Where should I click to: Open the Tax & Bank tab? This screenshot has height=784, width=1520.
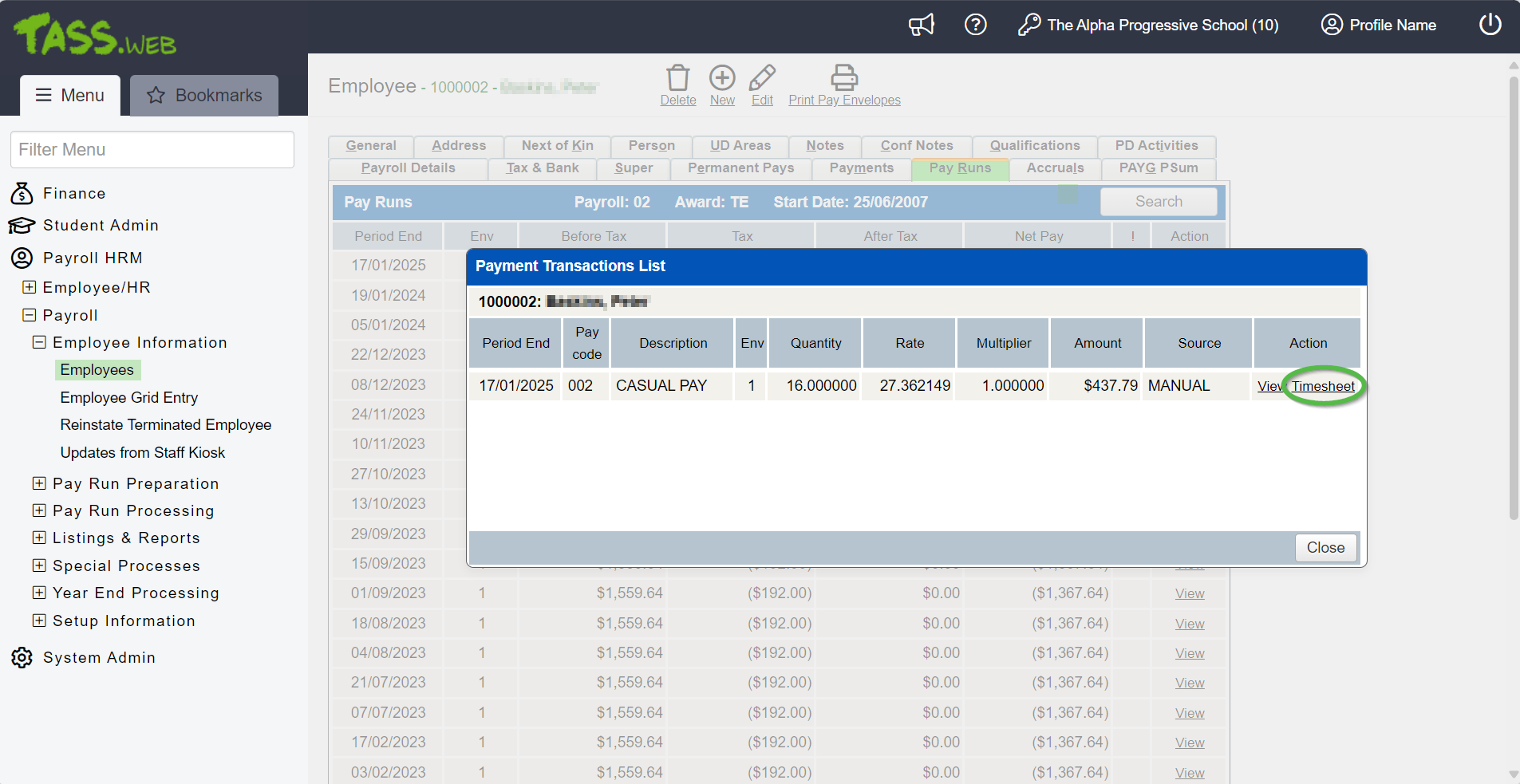click(543, 168)
